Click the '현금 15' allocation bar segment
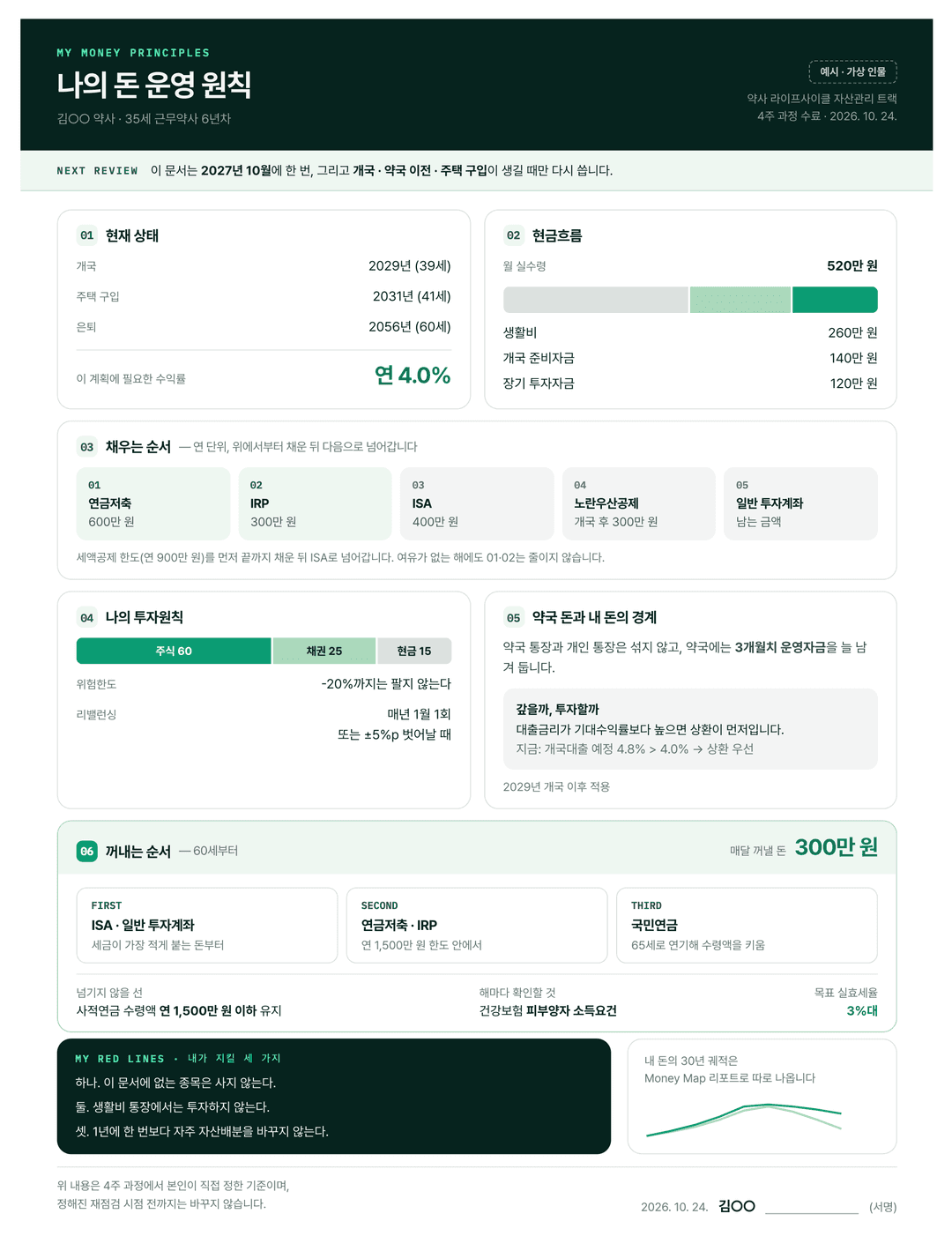The width and height of the screenshot is (952, 1236). pos(414,651)
